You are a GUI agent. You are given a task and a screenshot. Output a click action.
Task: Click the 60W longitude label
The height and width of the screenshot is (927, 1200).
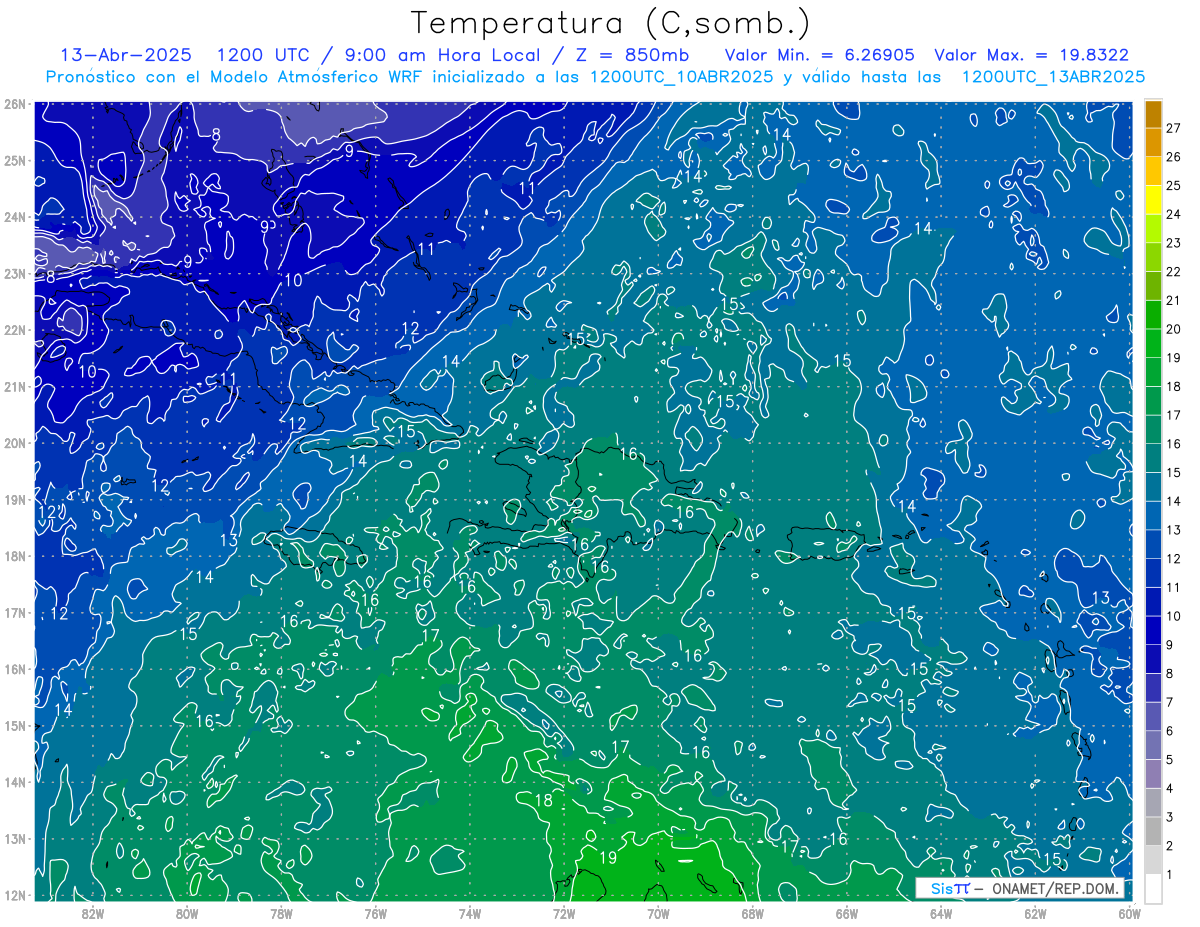1129,913
